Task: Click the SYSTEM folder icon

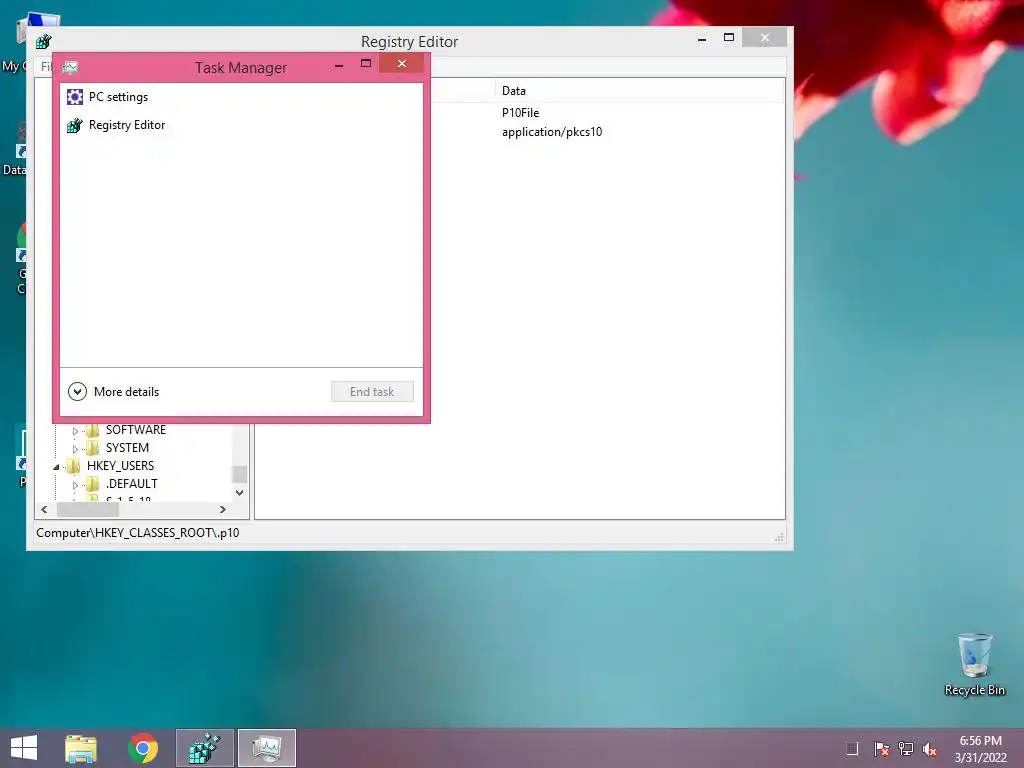Action: (93, 447)
